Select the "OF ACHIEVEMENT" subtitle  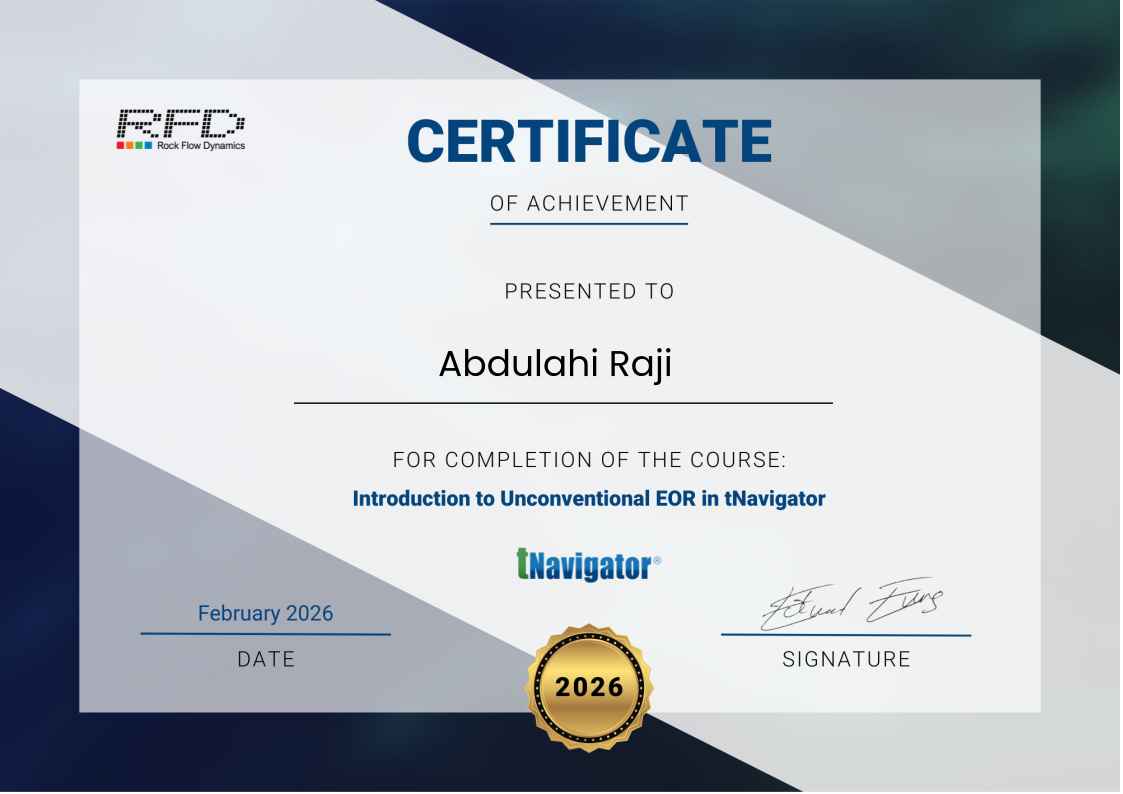(589, 203)
